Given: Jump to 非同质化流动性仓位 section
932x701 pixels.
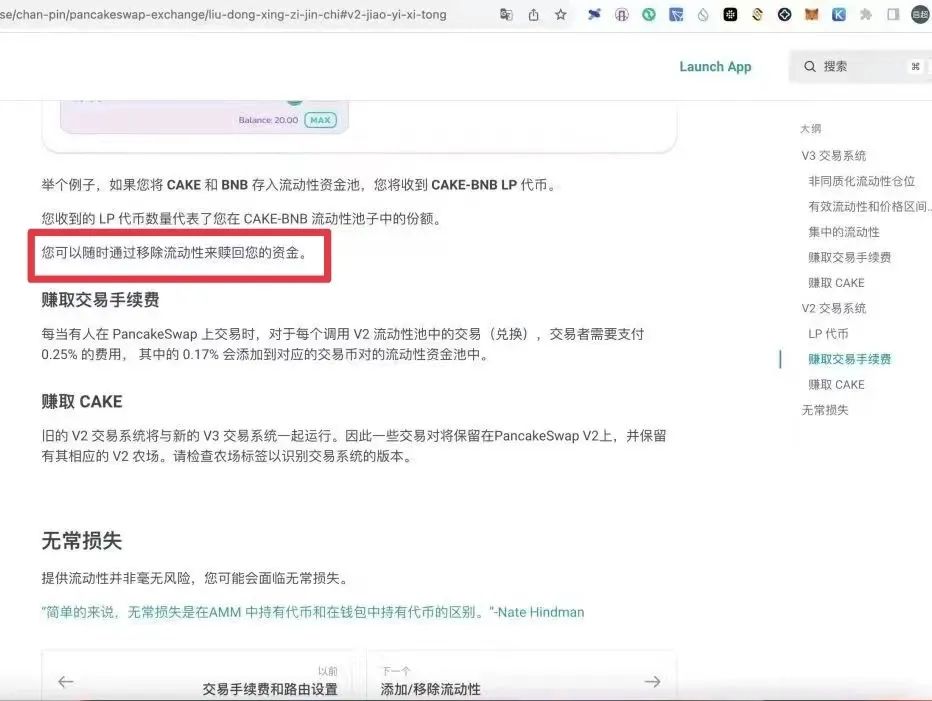Looking at the screenshot, I should coord(861,181).
